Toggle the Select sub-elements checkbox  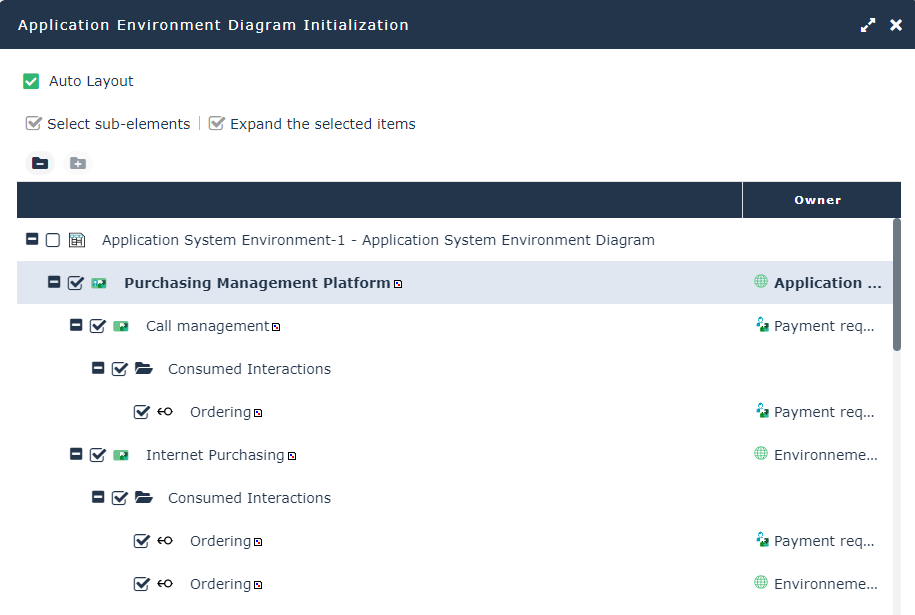tap(35, 124)
